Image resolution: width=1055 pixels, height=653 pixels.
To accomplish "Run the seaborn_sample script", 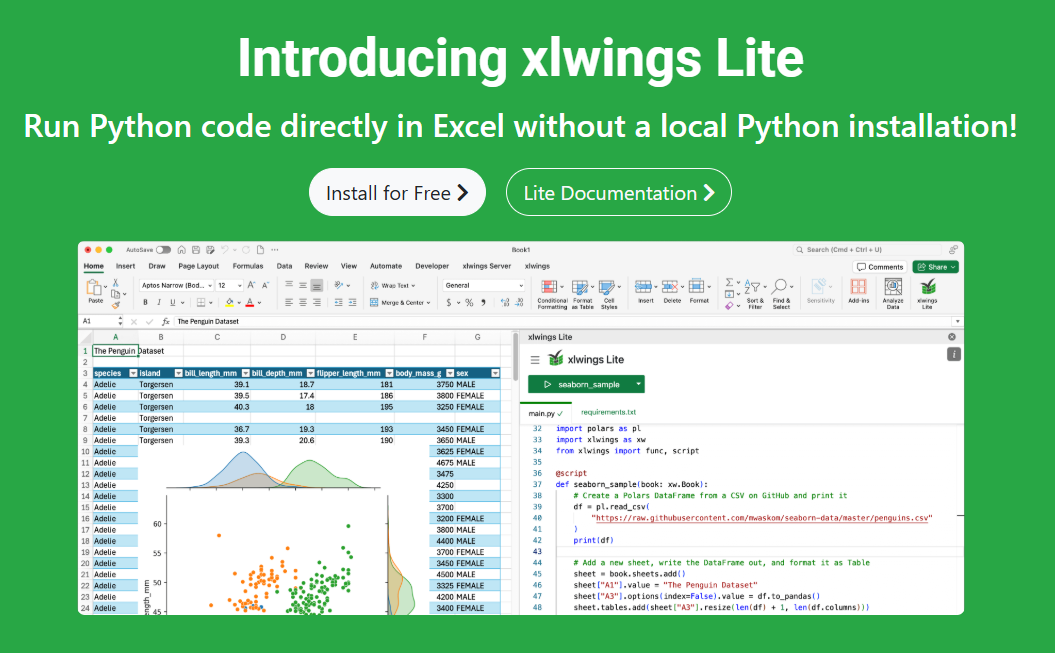I will [x=581, y=384].
